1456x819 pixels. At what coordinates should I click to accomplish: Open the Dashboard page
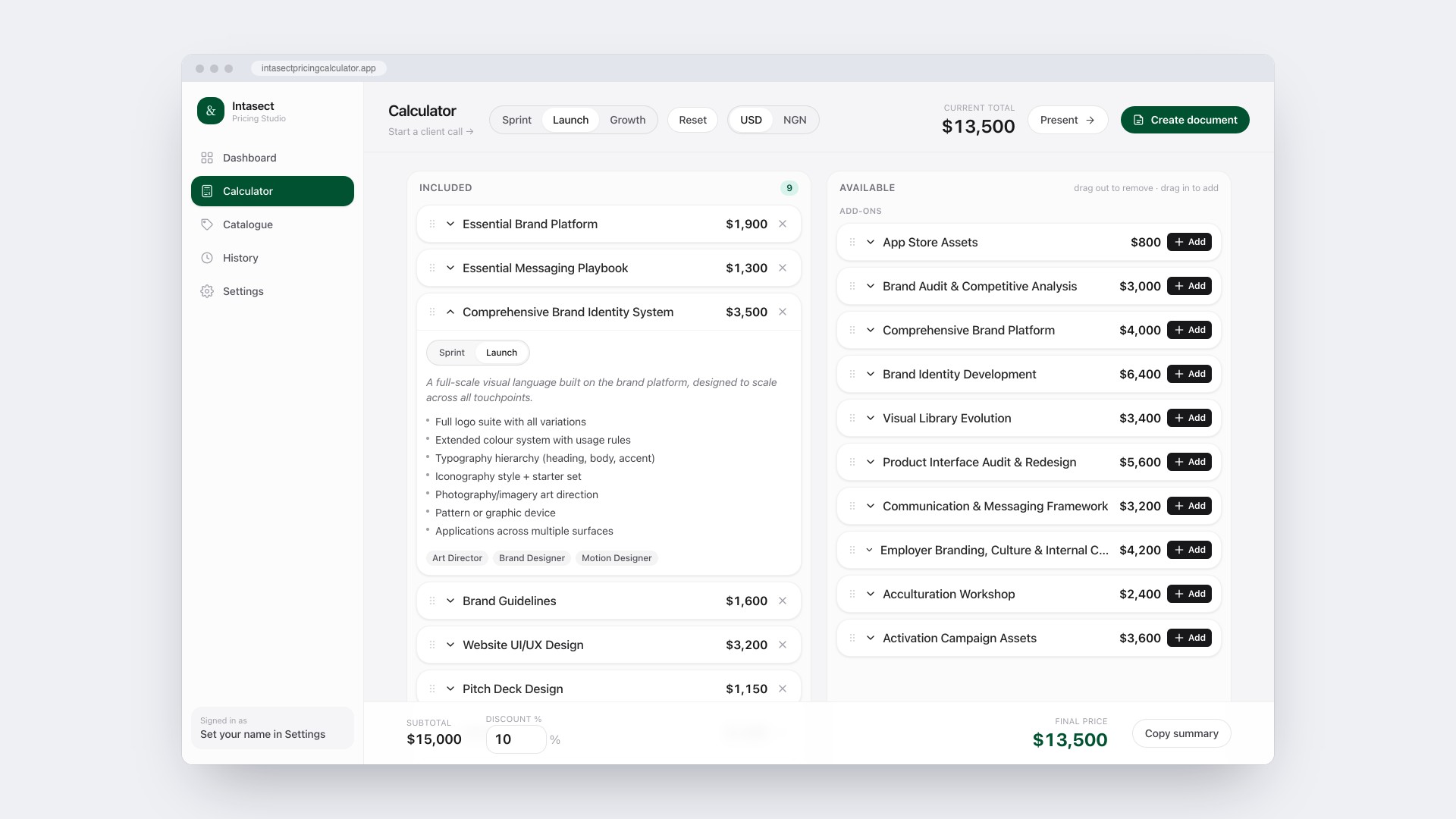(272, 158)
